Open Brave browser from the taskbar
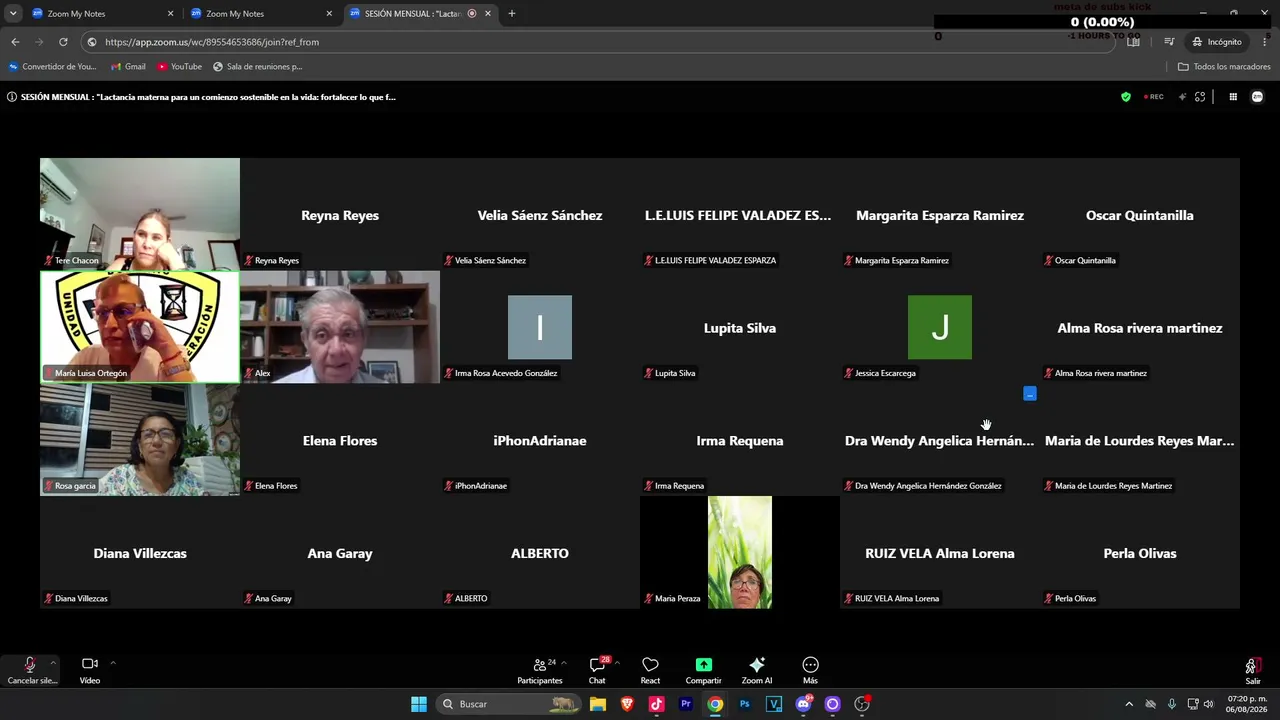This screenshot has height=720, width=1280. 627,704
